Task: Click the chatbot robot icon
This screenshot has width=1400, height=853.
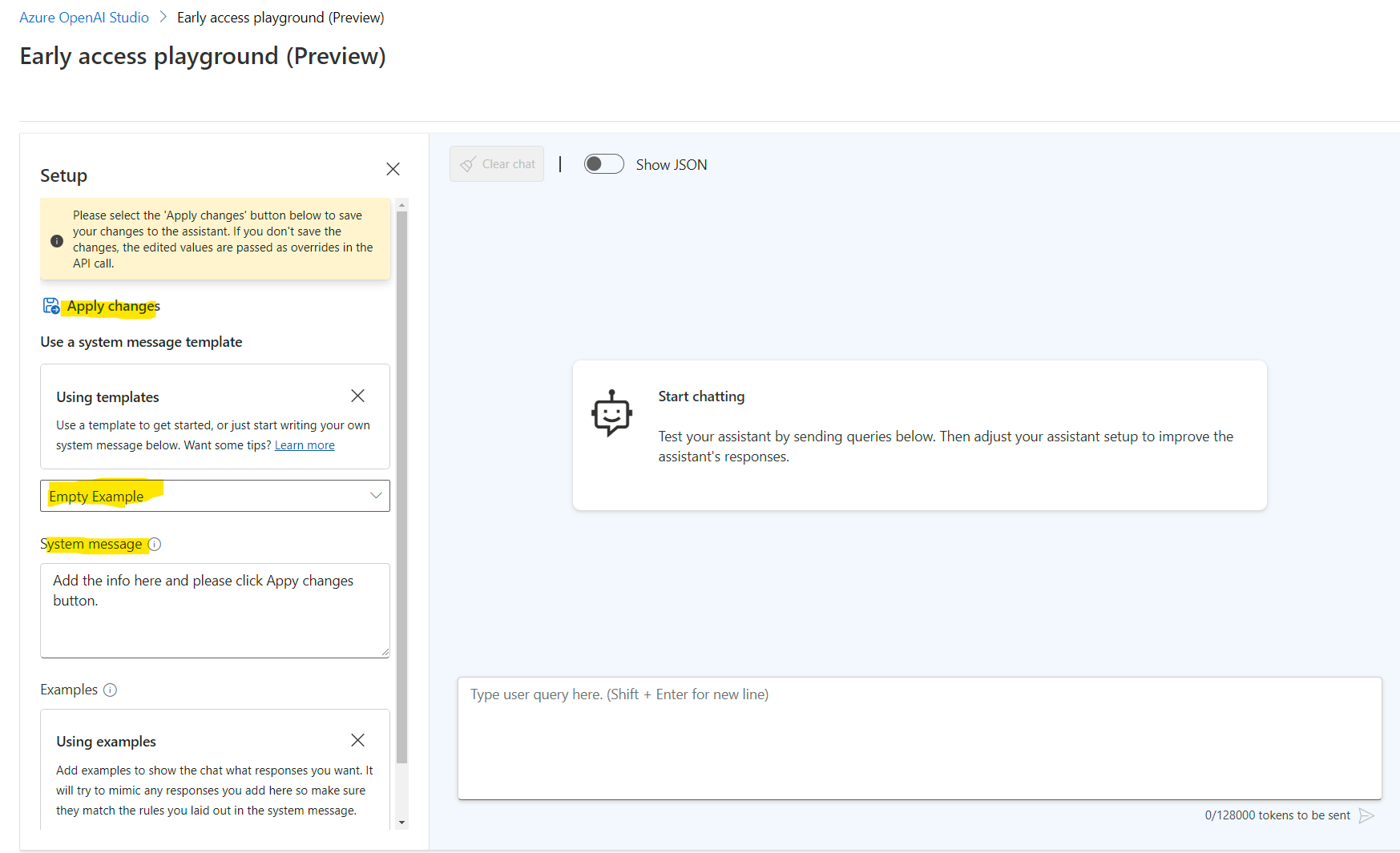Action: (611, 414)
